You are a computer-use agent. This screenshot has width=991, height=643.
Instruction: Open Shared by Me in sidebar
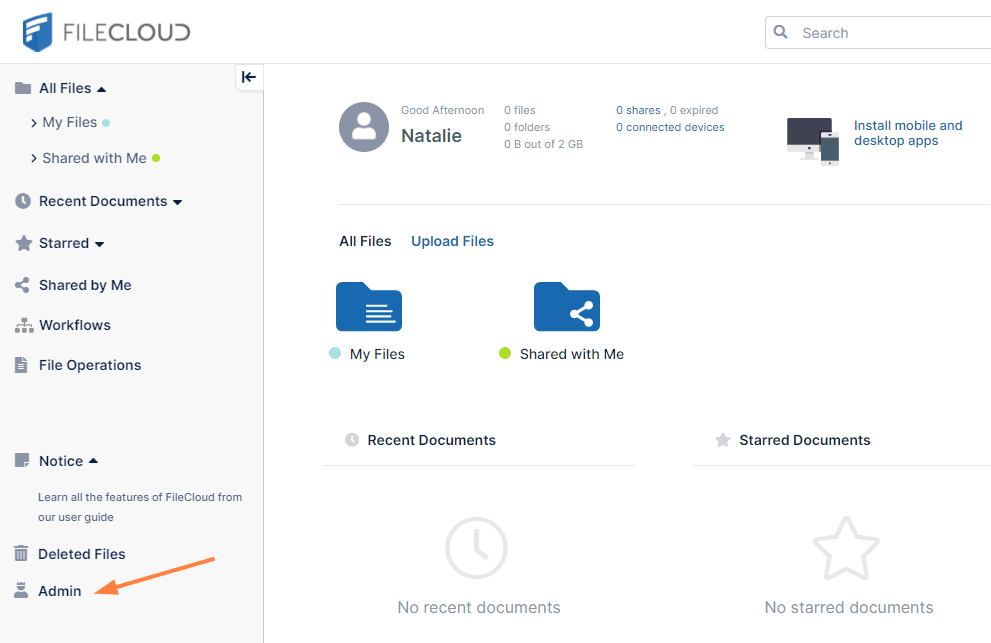tap(85, 285)
